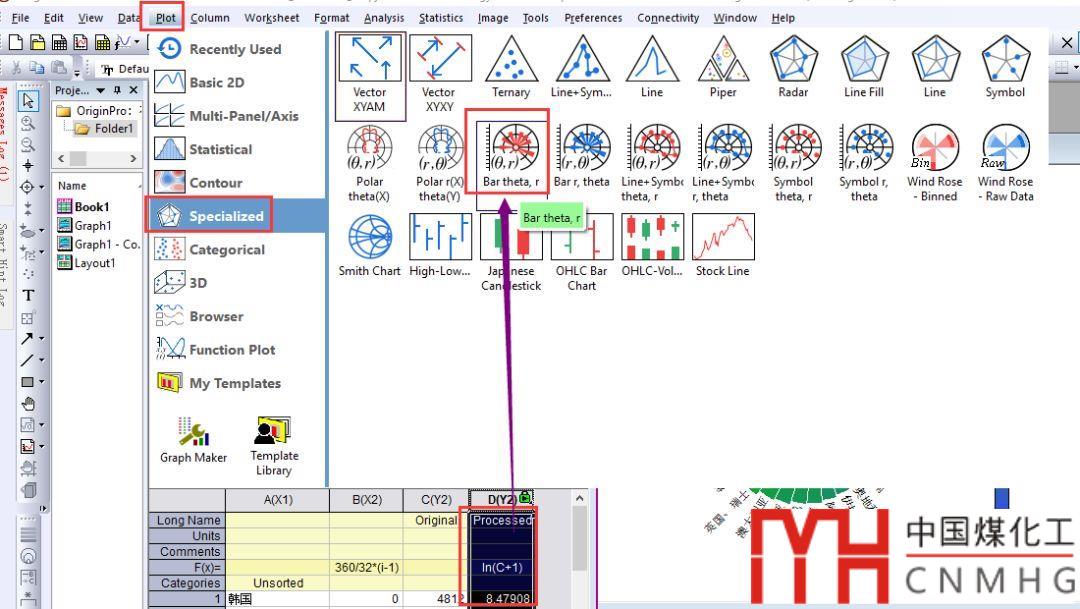Click the New Project toolbar icon
Image resolution: width=1080 pixels, height=609 pixels.
tap(16, 43)
